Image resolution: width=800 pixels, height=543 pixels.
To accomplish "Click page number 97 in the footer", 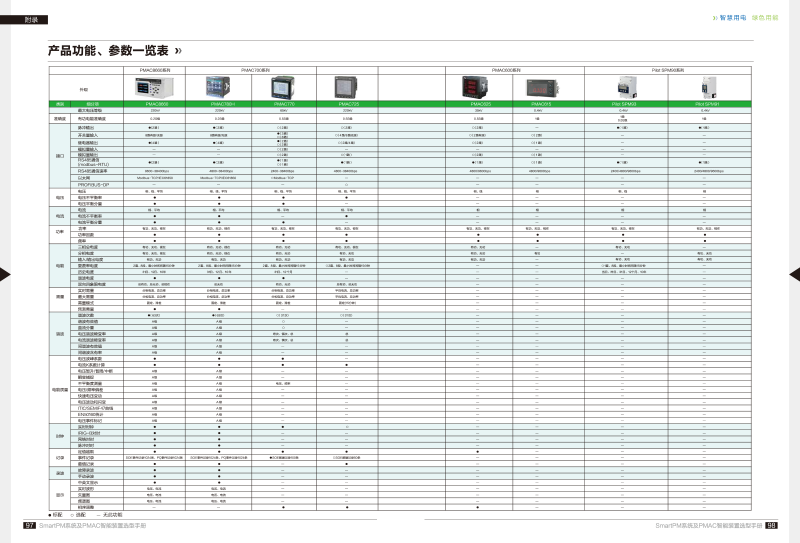I will tap(29, 523).
